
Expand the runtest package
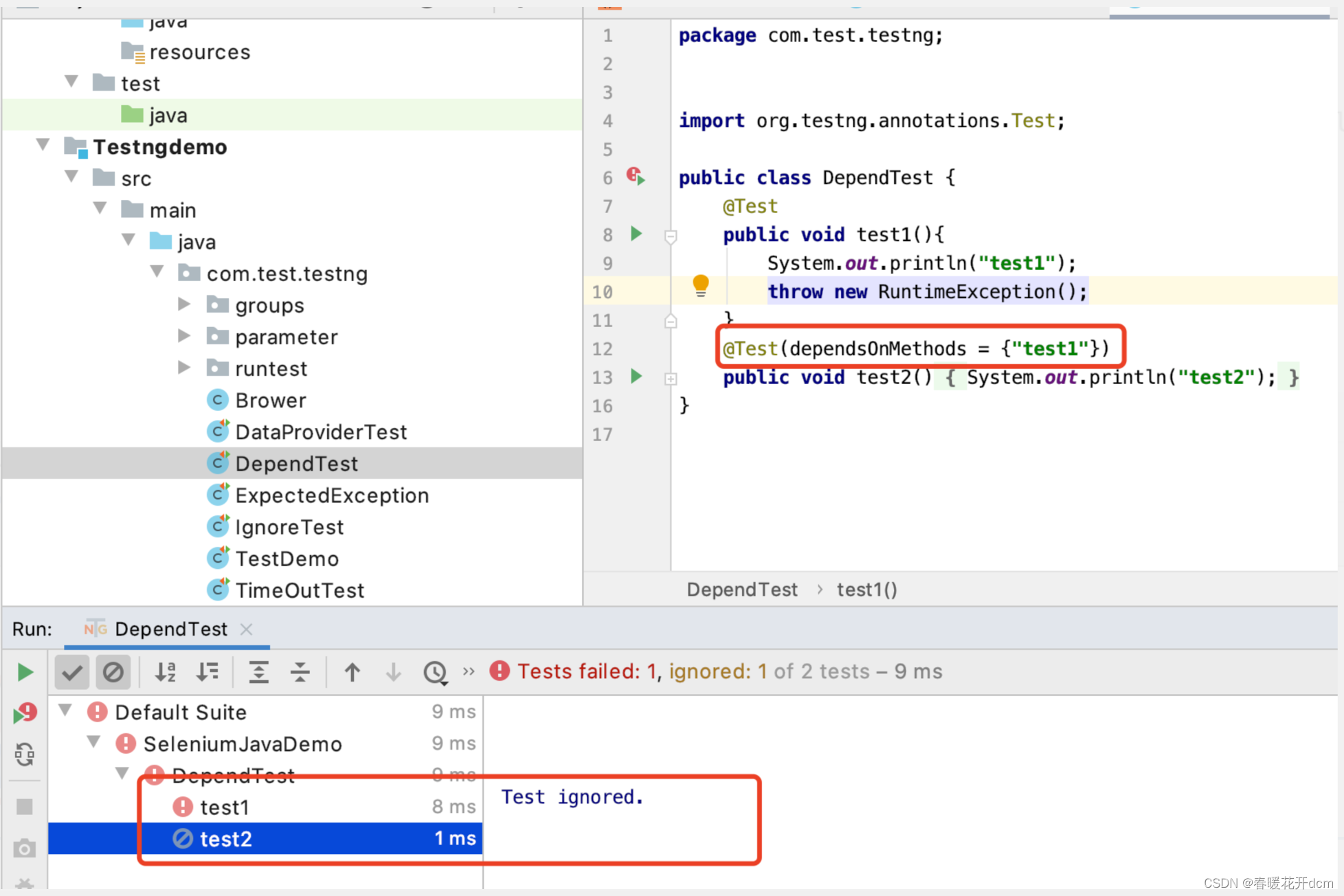[x=183, y=367]
